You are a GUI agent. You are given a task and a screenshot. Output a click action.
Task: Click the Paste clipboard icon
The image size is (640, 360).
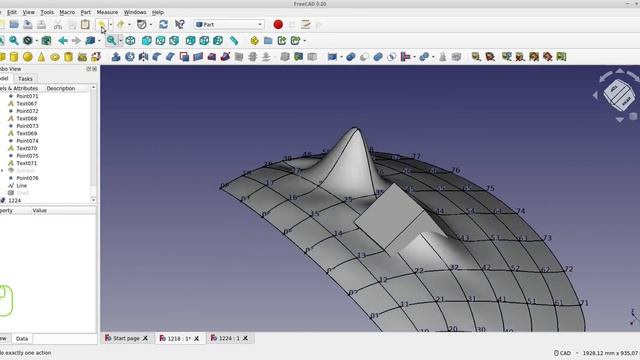click(85, 24)
